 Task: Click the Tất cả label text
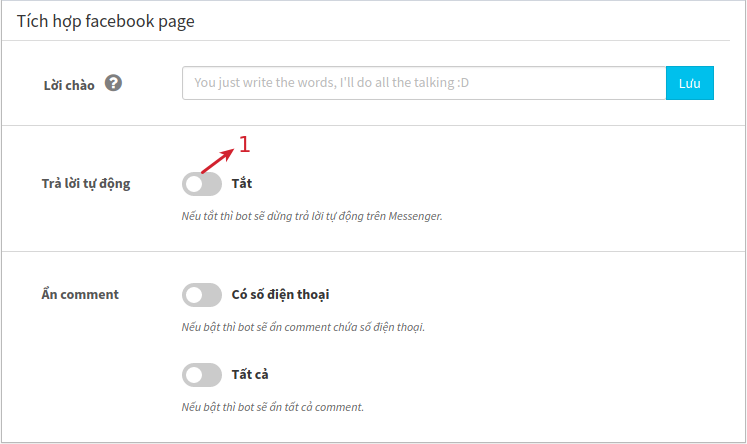[250, 374]
